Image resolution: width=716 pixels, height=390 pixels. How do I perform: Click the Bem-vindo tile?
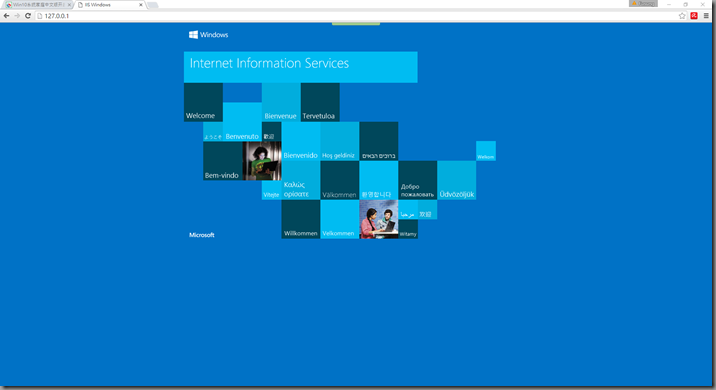point(222,161)
